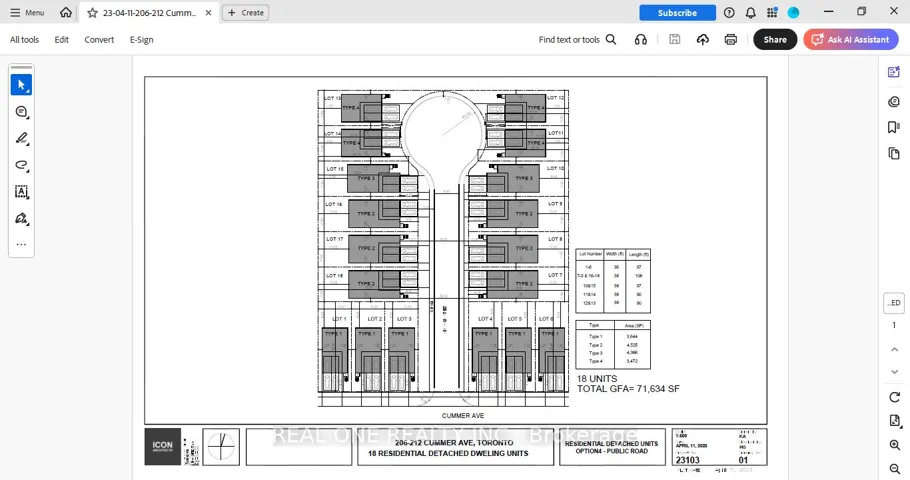Open the bookmarks panel in right sidebar
This screenshot has height=480, width=910.
[x=894, y=127]
